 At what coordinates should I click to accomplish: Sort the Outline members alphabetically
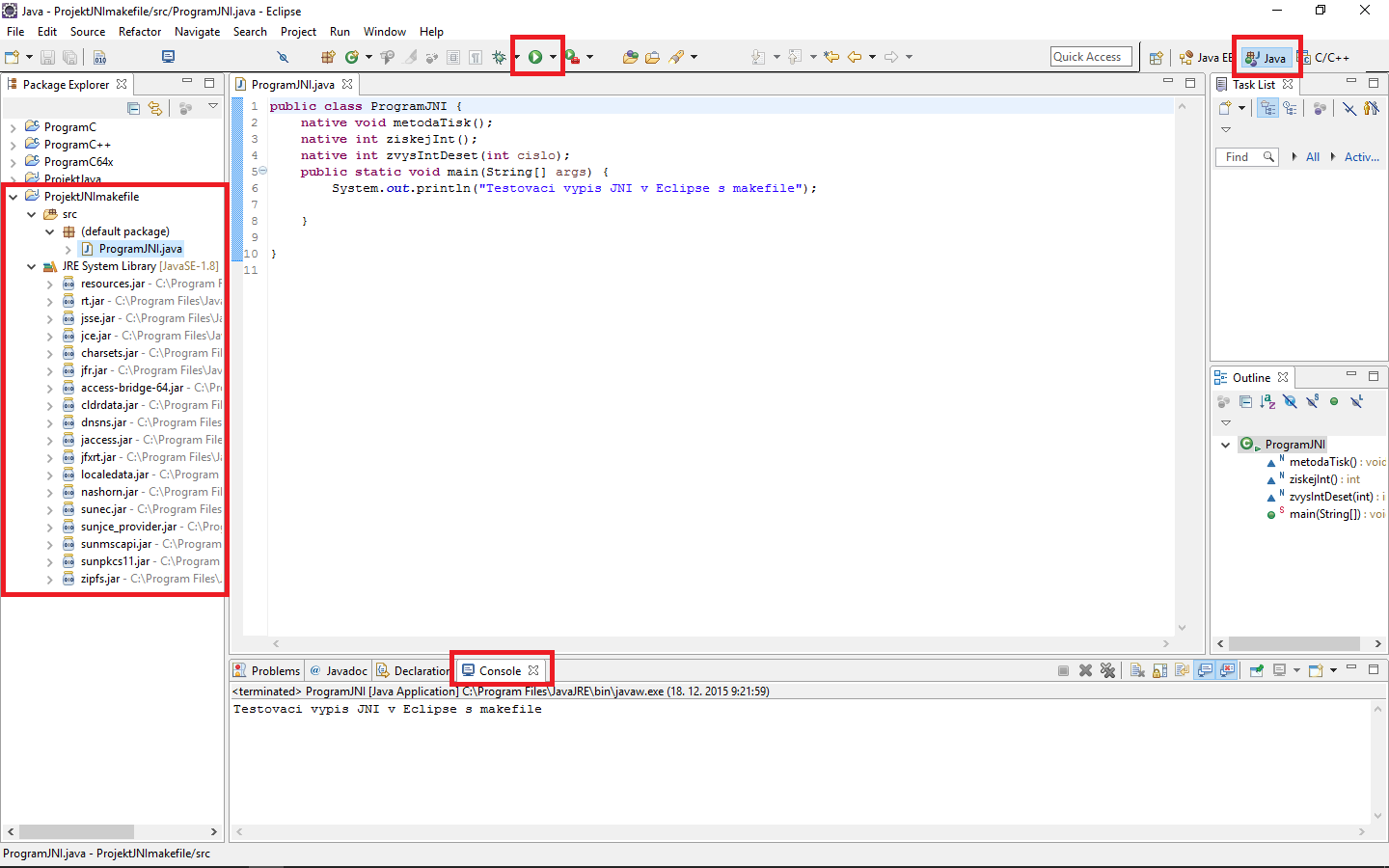pyautogui.click(x=1267, y=401)
